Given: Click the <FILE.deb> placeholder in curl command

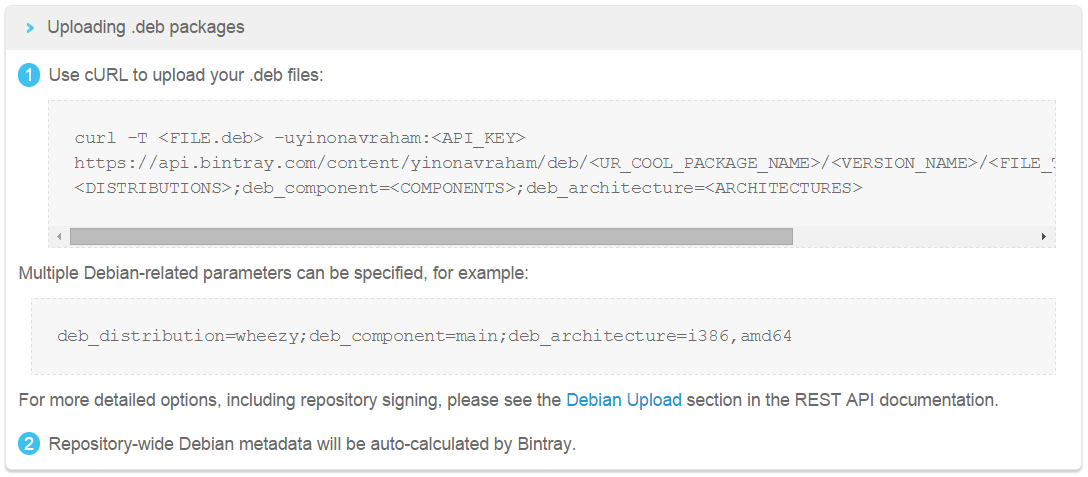Looking at the screenshot, I should click(210, 137).
